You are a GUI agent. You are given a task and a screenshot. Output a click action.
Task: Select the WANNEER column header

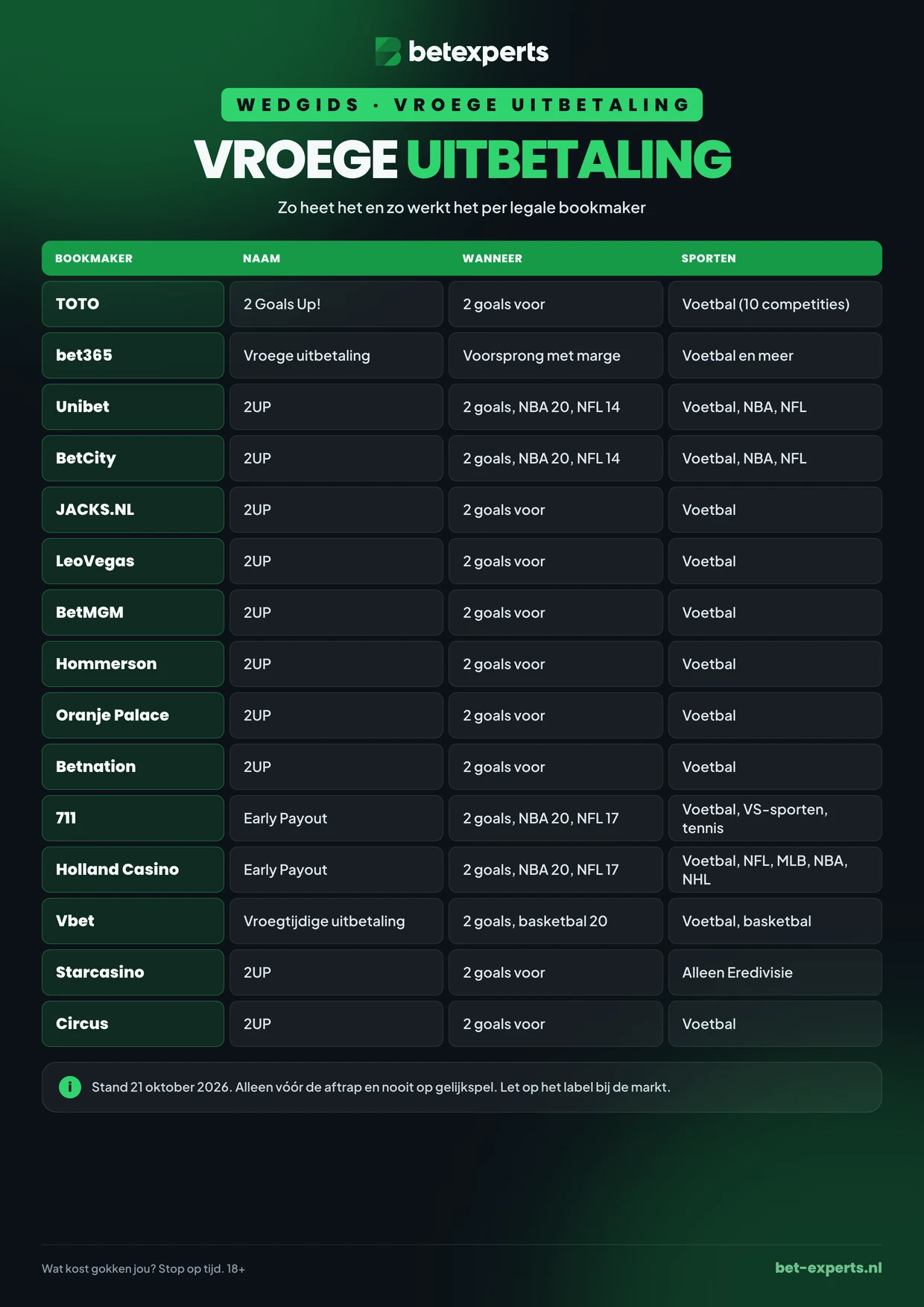pos(493,259)
